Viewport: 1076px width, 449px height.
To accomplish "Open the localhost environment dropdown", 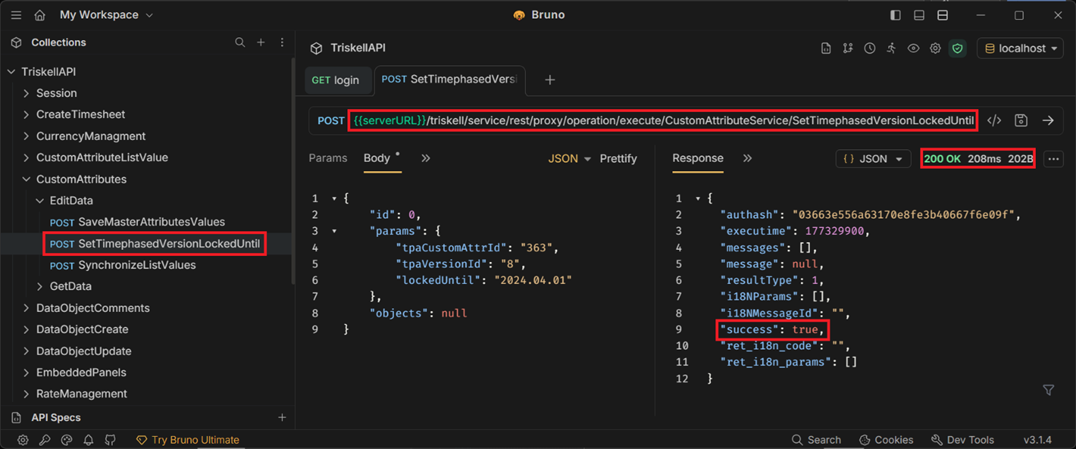I will pyautogui.click(x=1020, y=48).
